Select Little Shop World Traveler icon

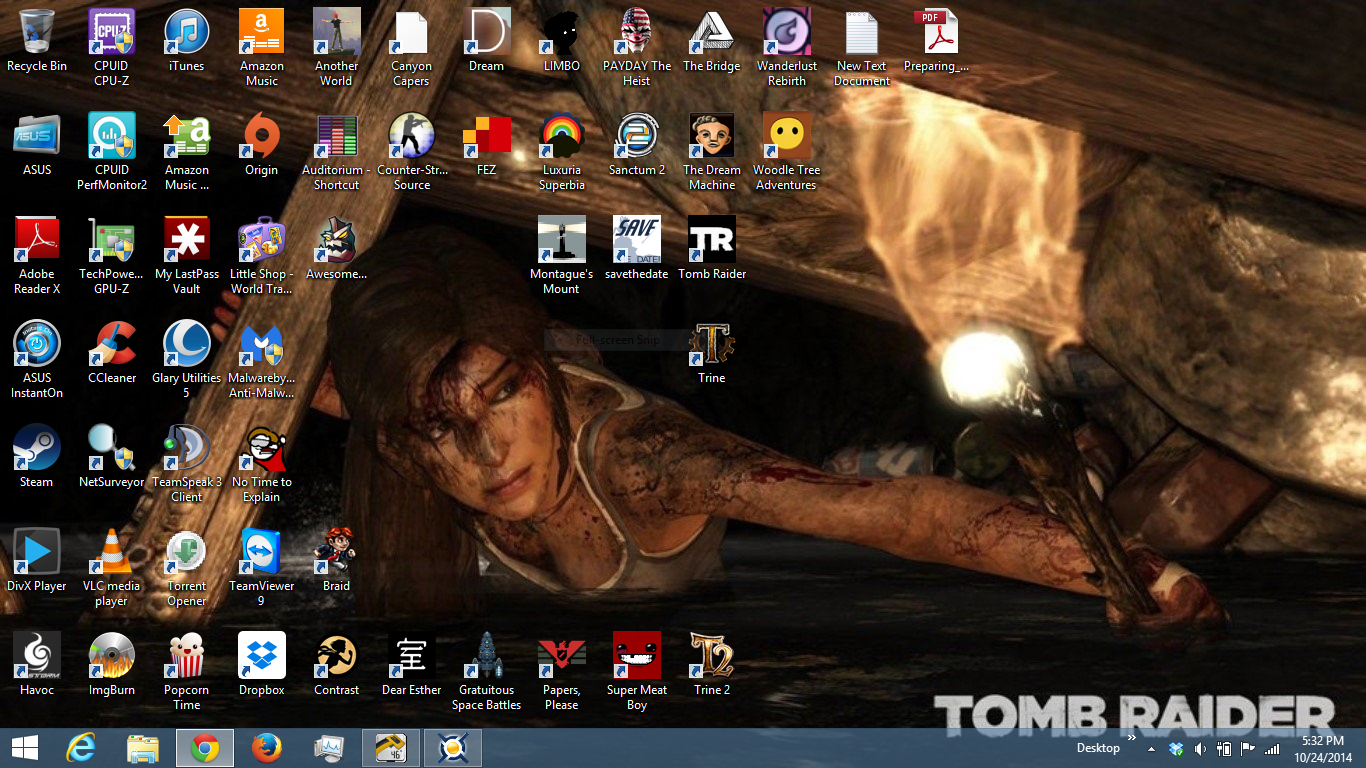[262, 240]
